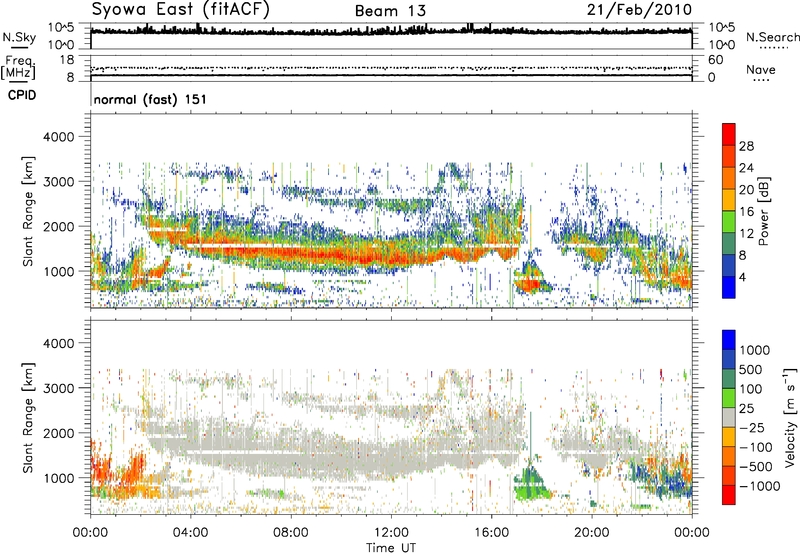
Task: Pick the bright green segment of Velocity colorbar
Action: click(x=729, y=398)
